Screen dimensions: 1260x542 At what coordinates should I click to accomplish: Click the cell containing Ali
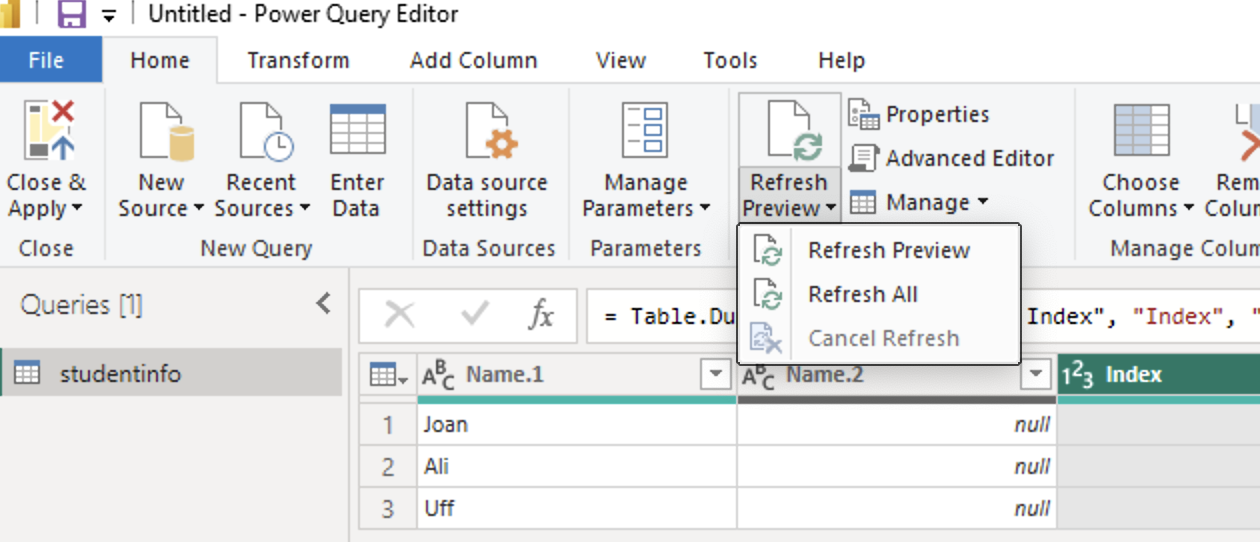point(577,466)
